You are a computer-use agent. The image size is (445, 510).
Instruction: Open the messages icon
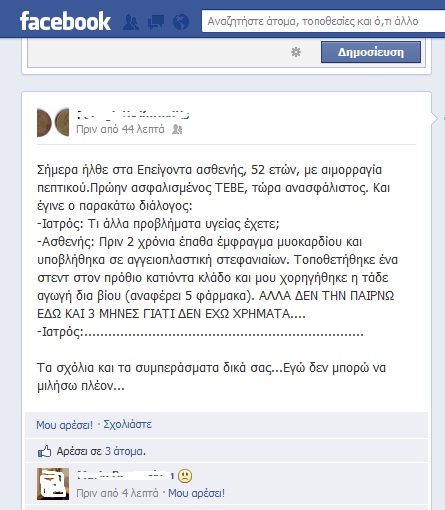(156, 22)
